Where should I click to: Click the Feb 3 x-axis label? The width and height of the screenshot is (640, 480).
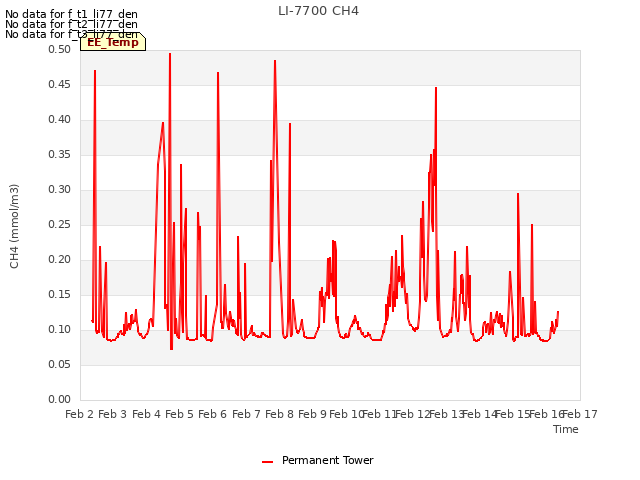[x=113, y=414]
